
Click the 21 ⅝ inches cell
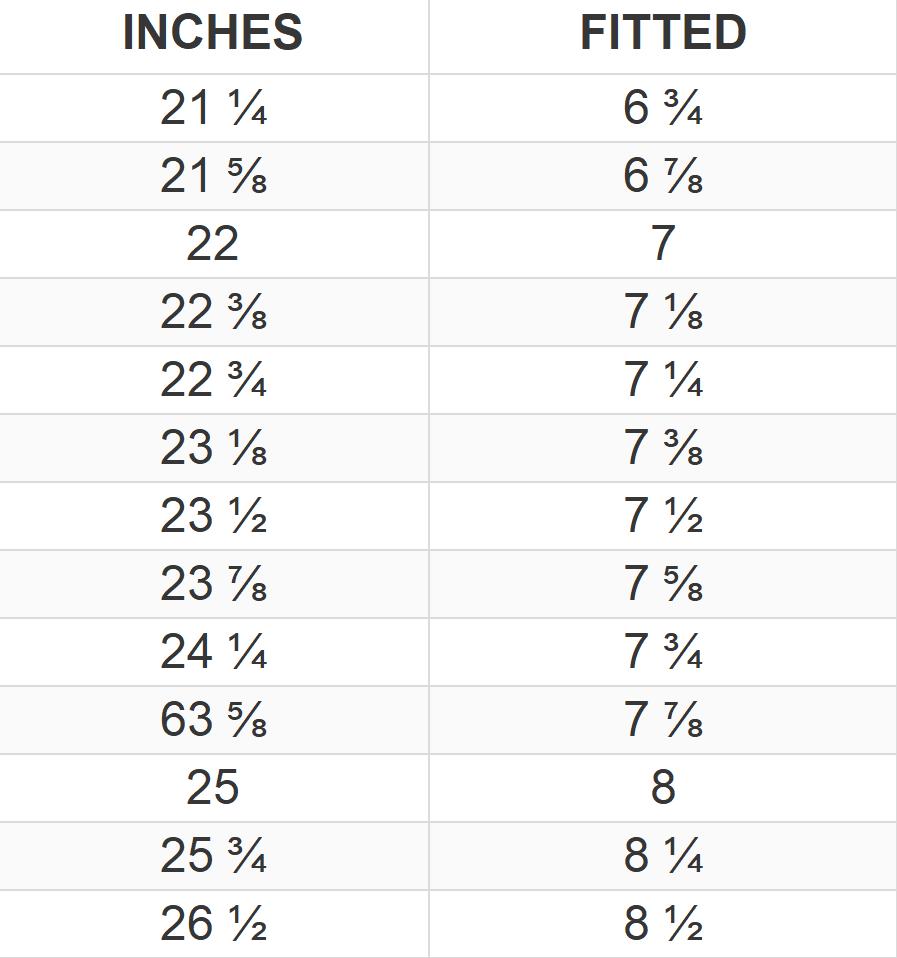[x=213, y=176]
